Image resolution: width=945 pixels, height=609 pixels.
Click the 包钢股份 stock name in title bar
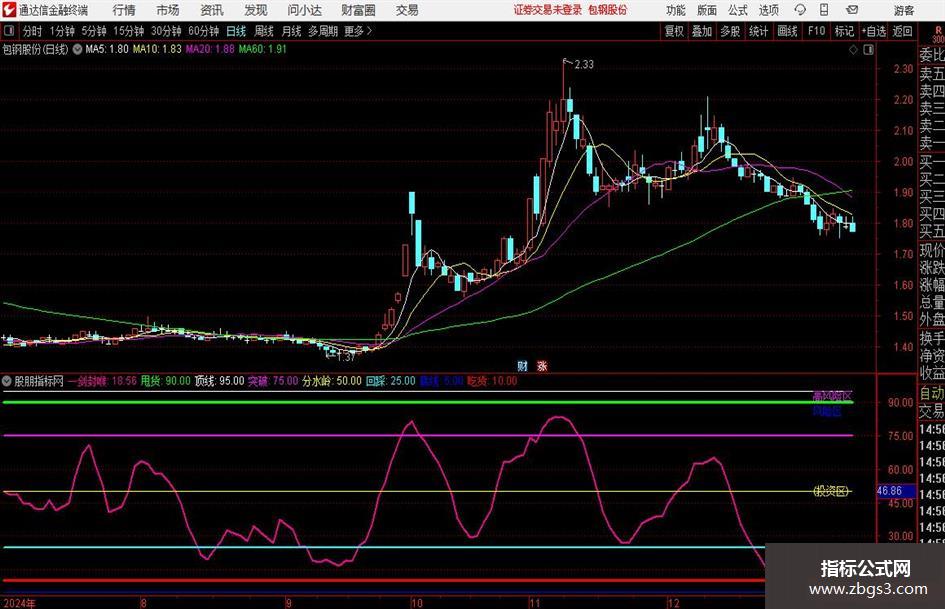(x=608, y=10)
